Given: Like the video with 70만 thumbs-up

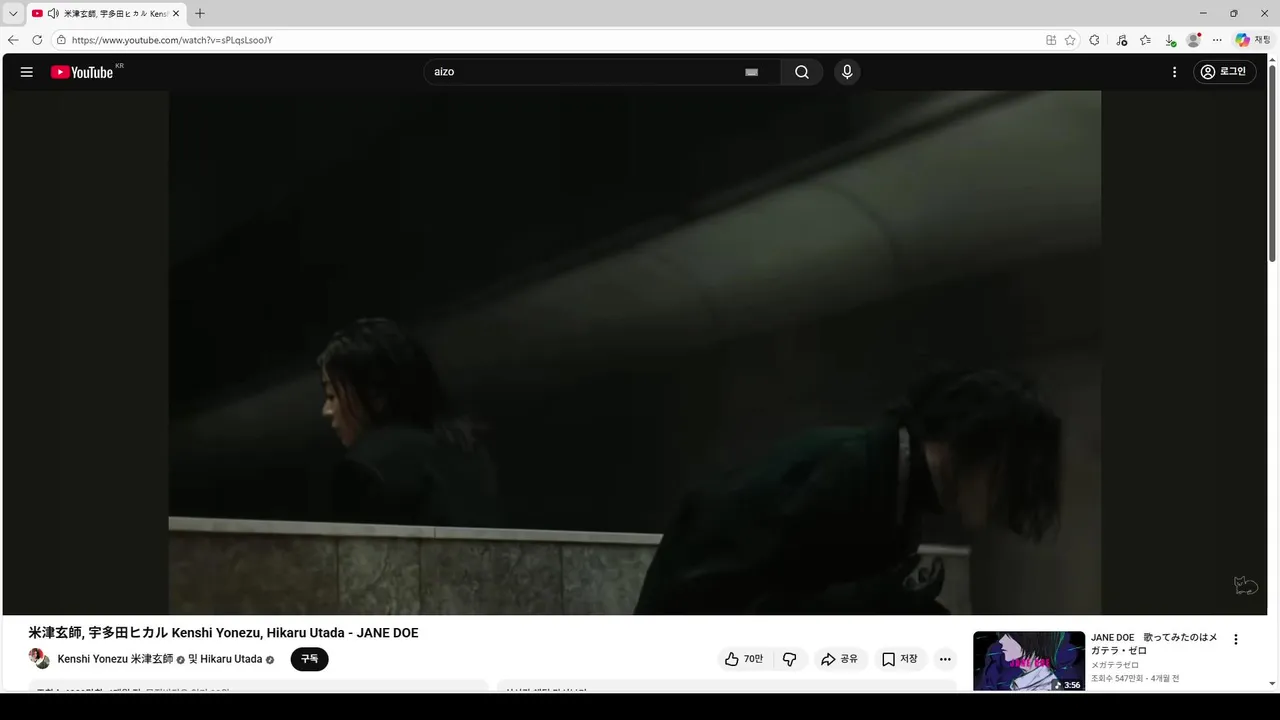Looking at the screenshot, I should pos(744,659).
